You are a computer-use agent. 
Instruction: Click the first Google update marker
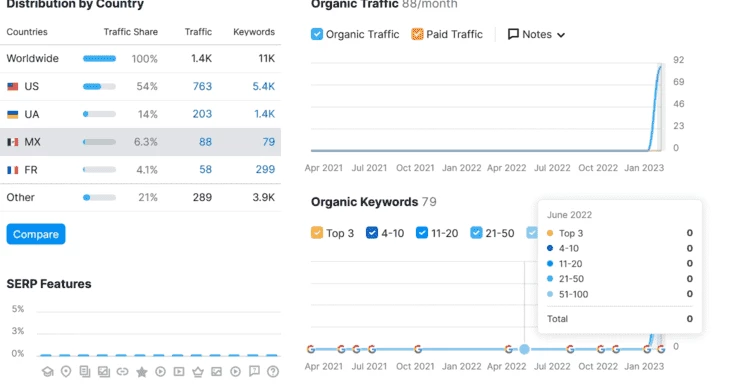click(311, 349)
